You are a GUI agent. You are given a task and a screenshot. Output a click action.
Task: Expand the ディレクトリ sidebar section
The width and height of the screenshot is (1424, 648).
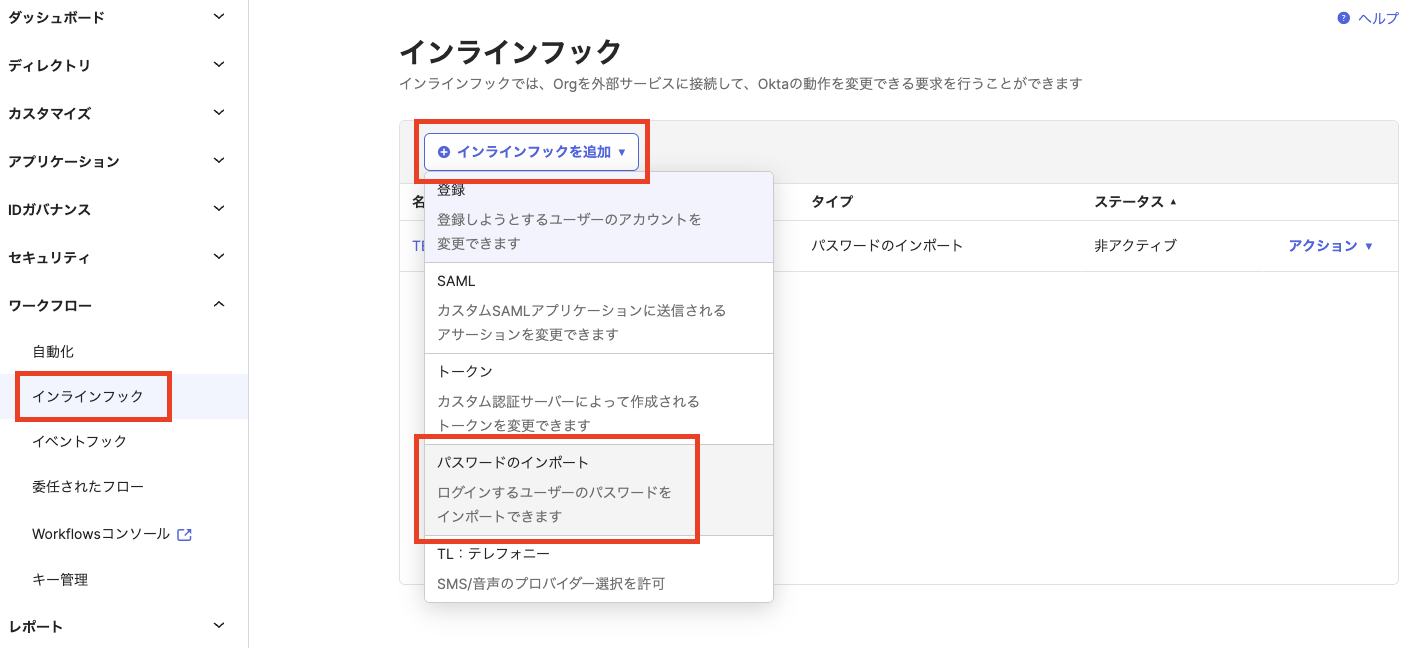pyautogui.click(x=219, y=65)
